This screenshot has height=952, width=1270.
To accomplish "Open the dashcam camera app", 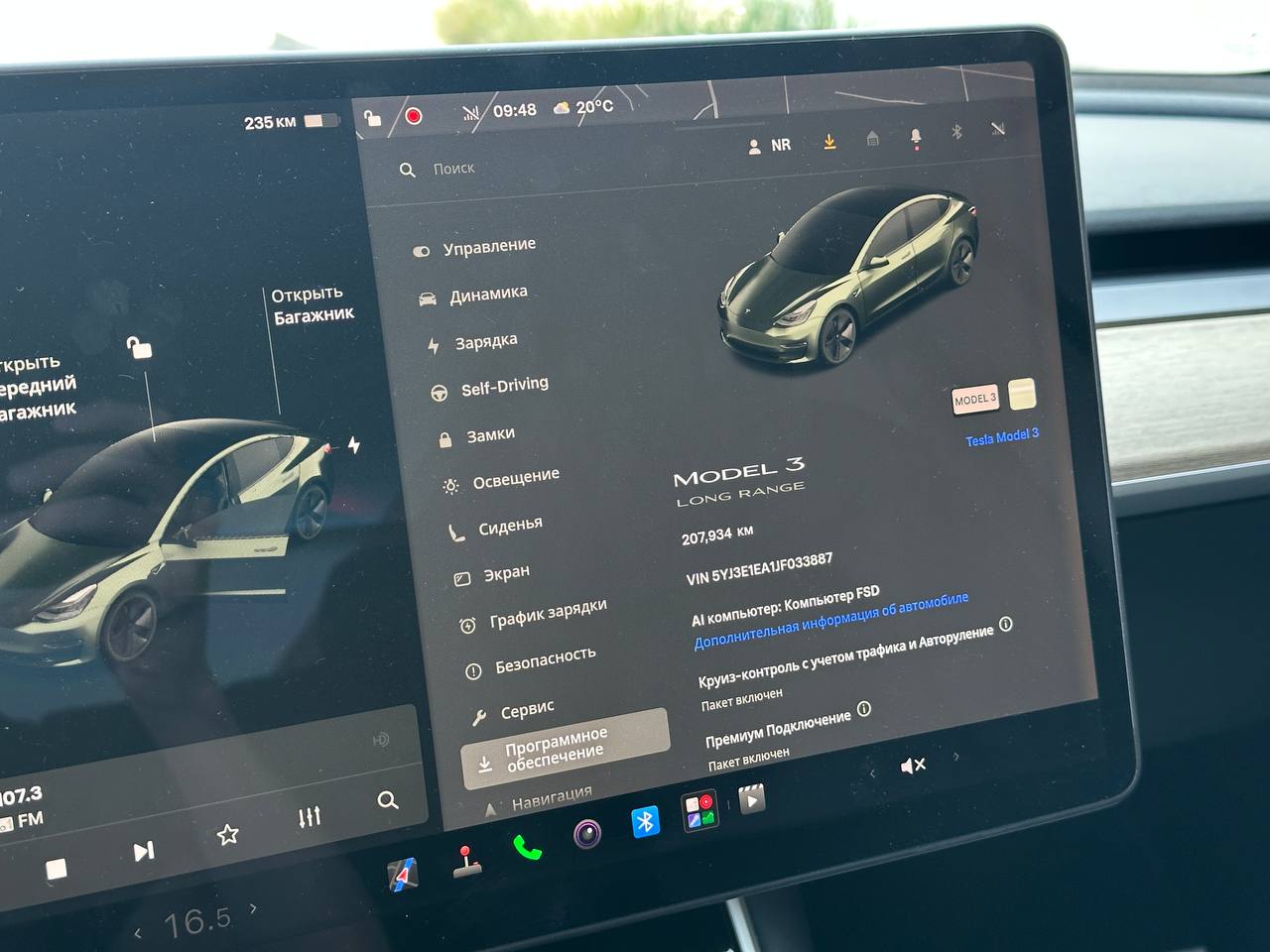I will coord(587,834).
